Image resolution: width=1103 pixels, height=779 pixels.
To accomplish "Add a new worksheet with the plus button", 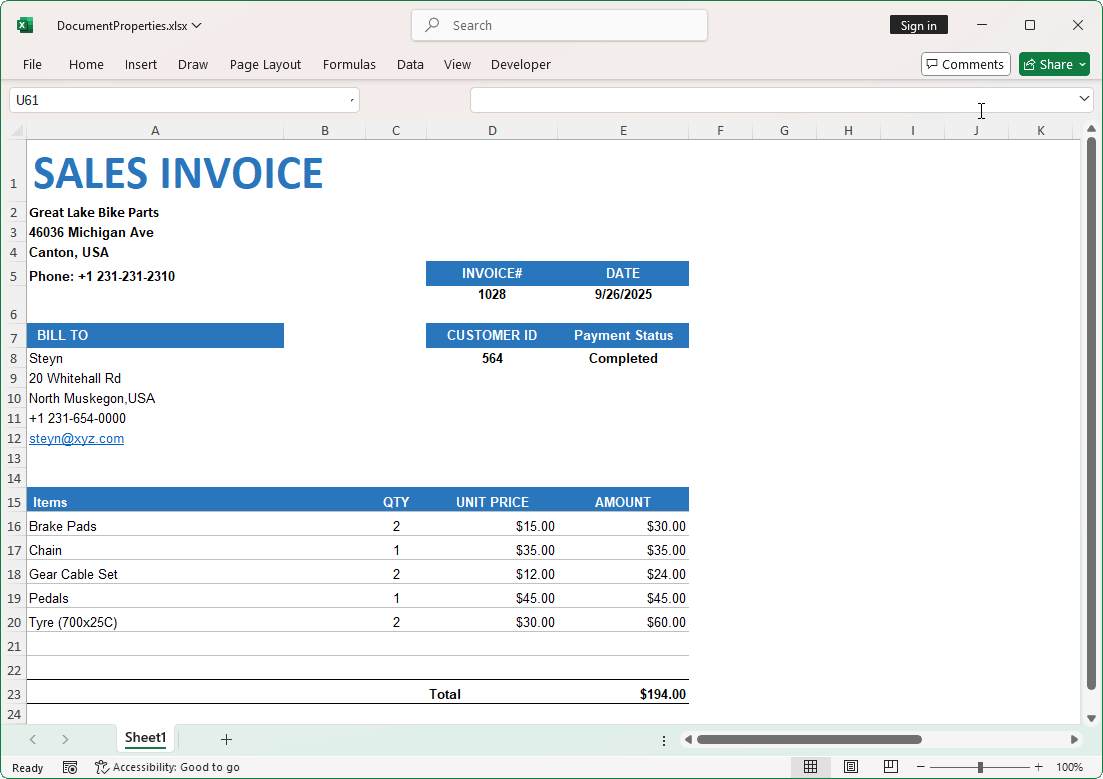I will click(226, 739).
